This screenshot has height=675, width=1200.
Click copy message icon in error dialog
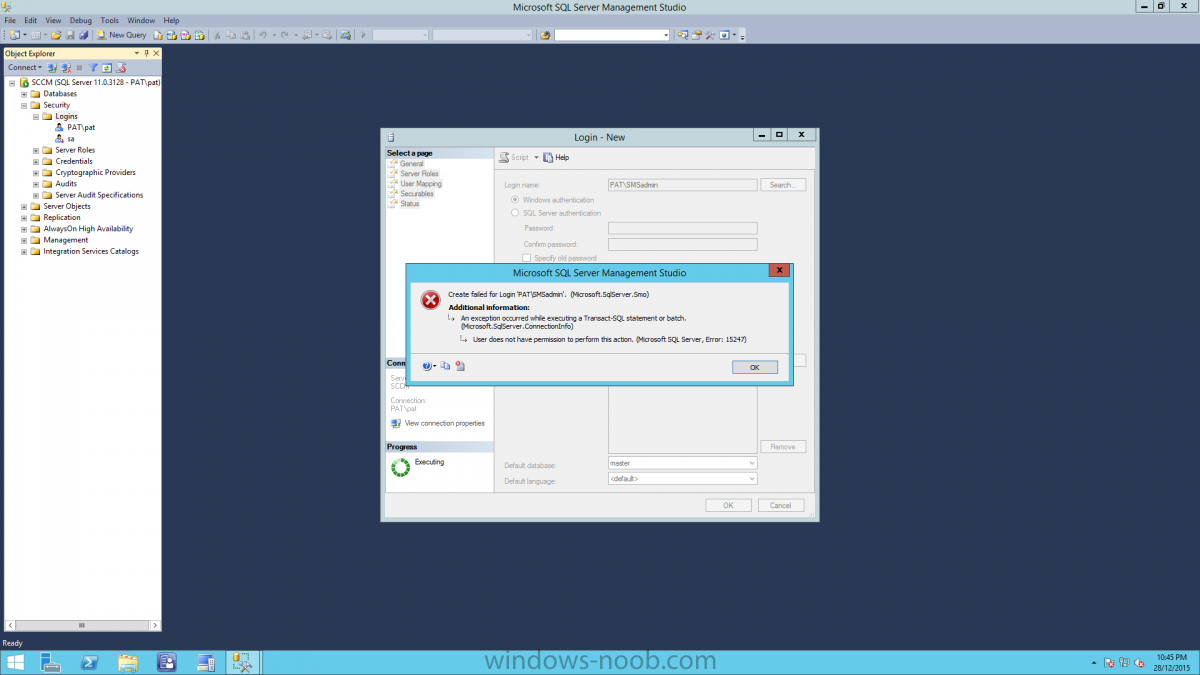point(446,366)
